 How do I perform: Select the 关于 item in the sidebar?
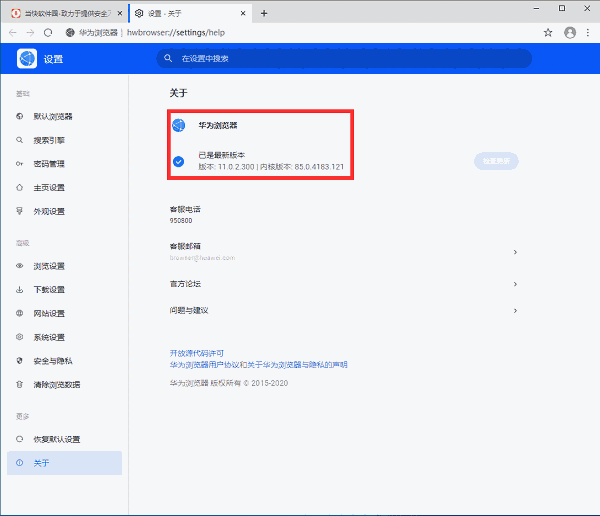(x=64, y=463)
